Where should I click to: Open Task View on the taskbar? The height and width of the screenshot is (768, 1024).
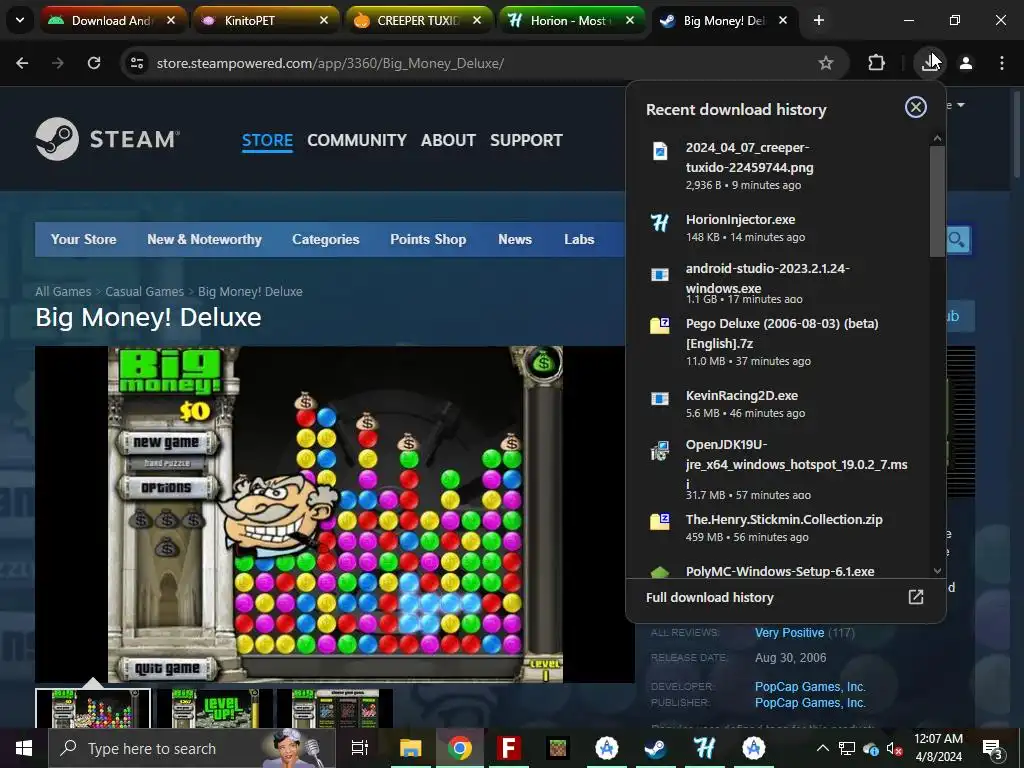359,748
